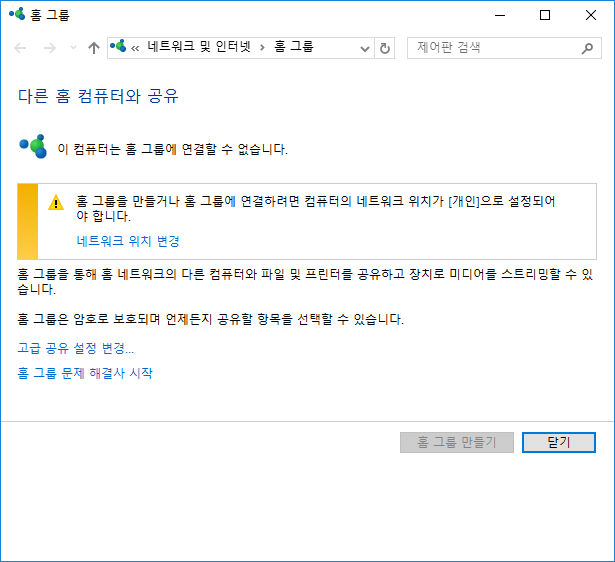Maximize the 홈 그룹 window

pyautogui.click(x=545, y=15)
